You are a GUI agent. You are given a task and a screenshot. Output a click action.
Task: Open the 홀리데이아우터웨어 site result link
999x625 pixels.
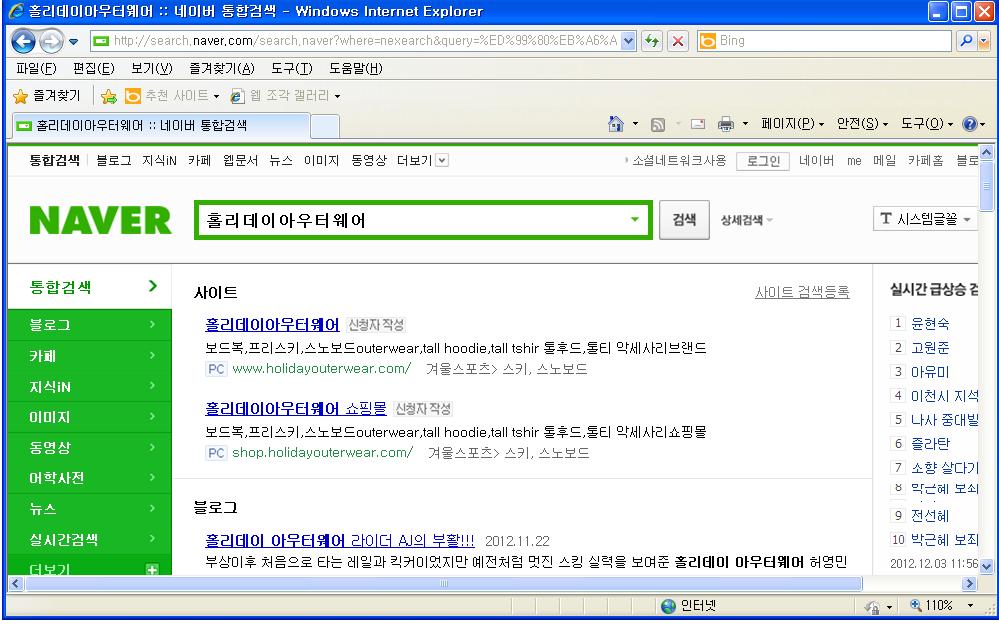[x=272, y=325]
